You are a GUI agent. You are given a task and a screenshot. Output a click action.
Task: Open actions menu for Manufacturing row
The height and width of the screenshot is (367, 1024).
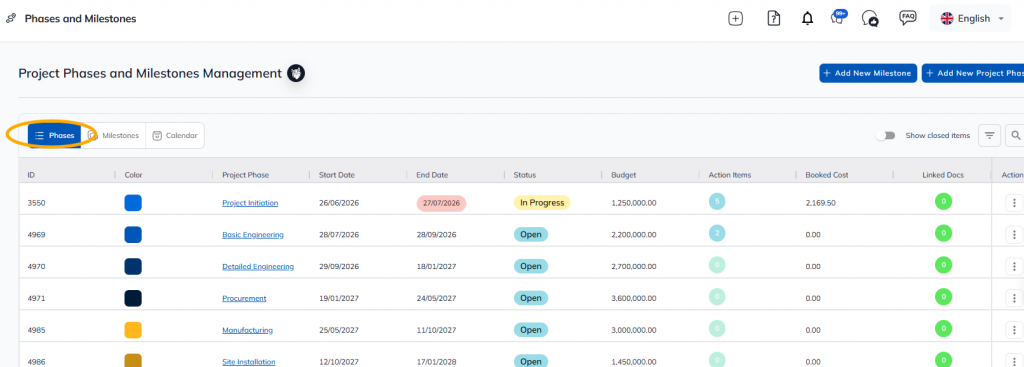tap(1014, 330)
